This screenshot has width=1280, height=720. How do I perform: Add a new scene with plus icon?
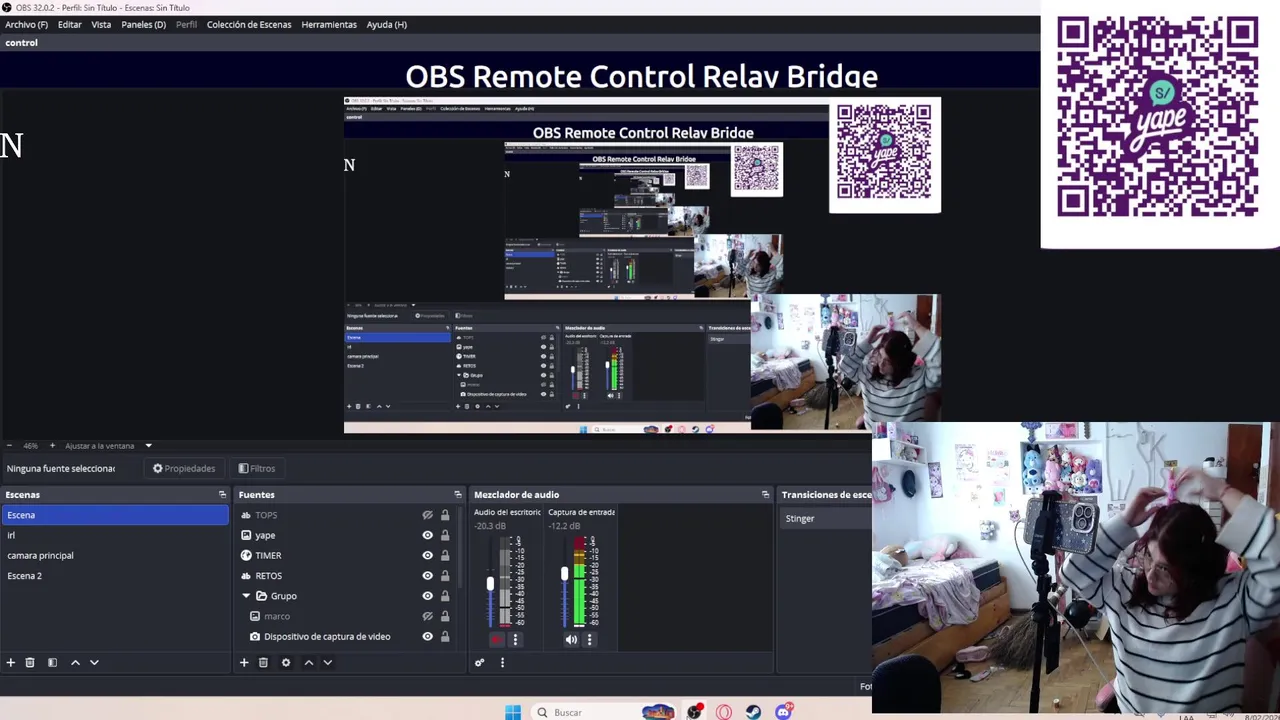11,662
